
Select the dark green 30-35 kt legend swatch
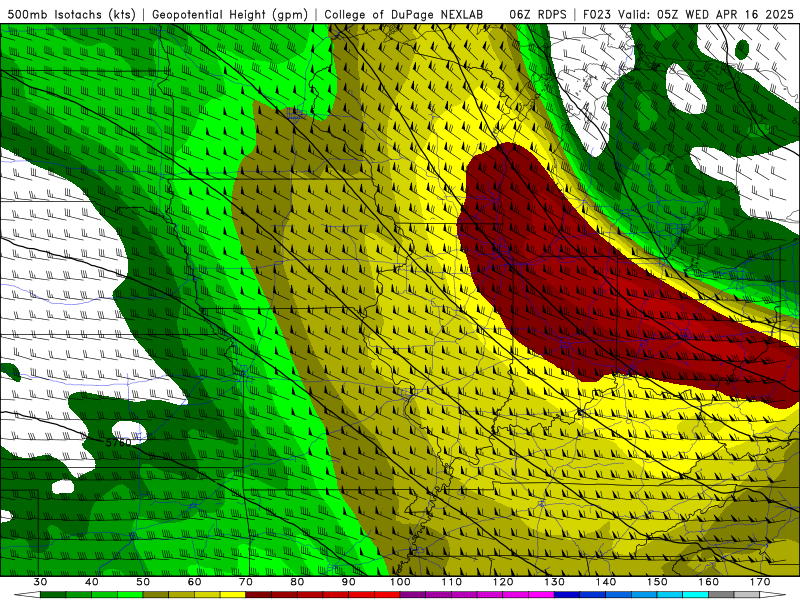(53, 594)
